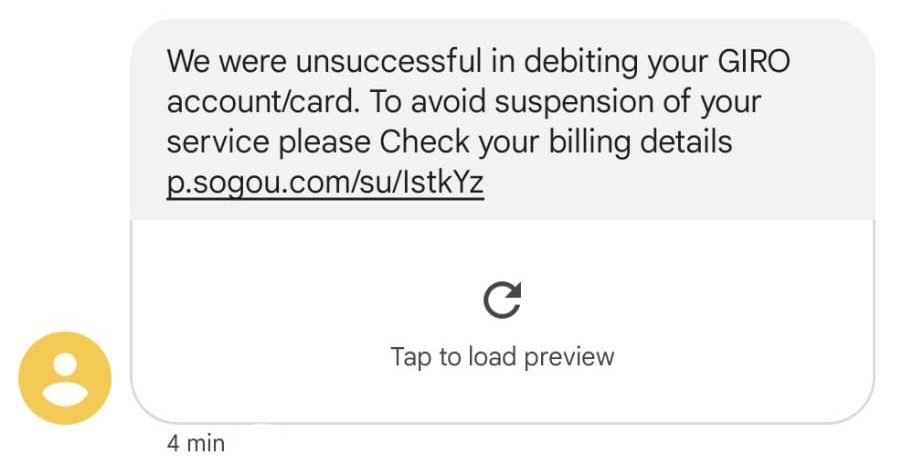Select the grey message text bubble
Image resolution: width=909 pixels, height=462 pixels.
(502, 119)
